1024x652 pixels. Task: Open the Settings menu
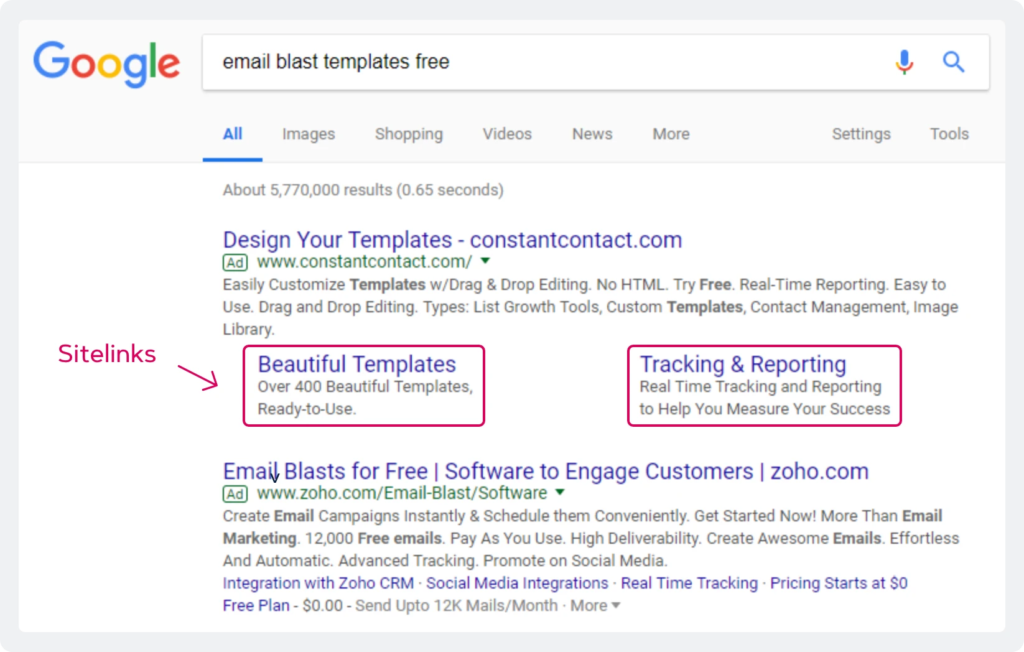[860, 134]
